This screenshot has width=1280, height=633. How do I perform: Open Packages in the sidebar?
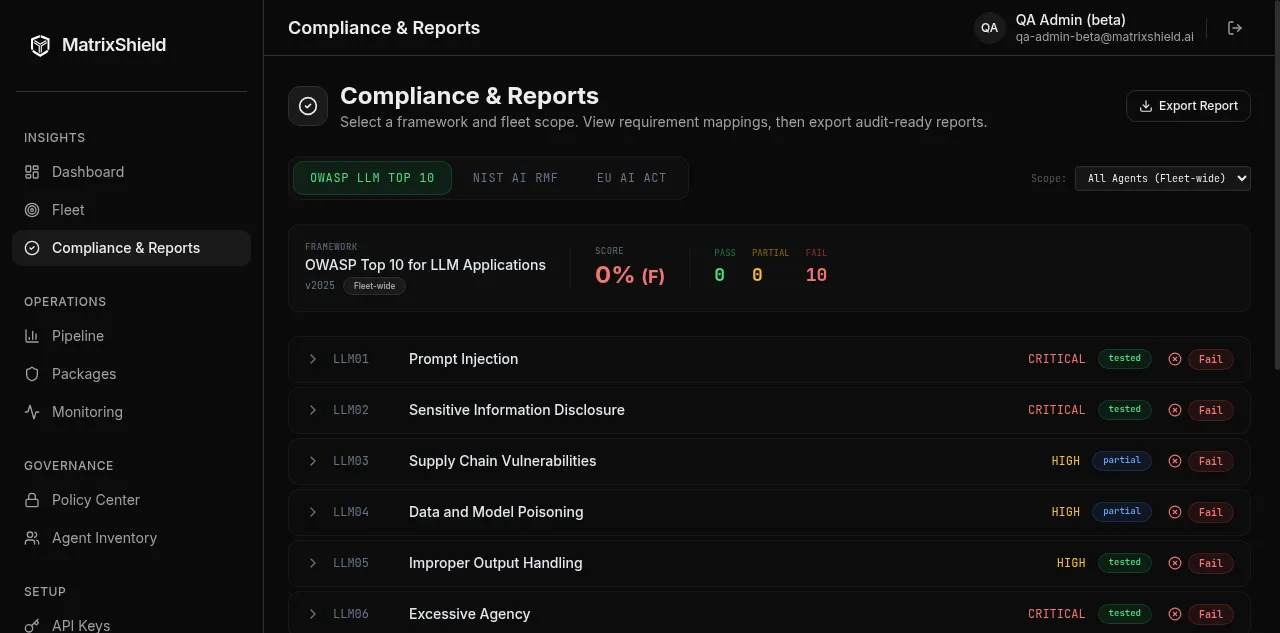pos(131,374)
